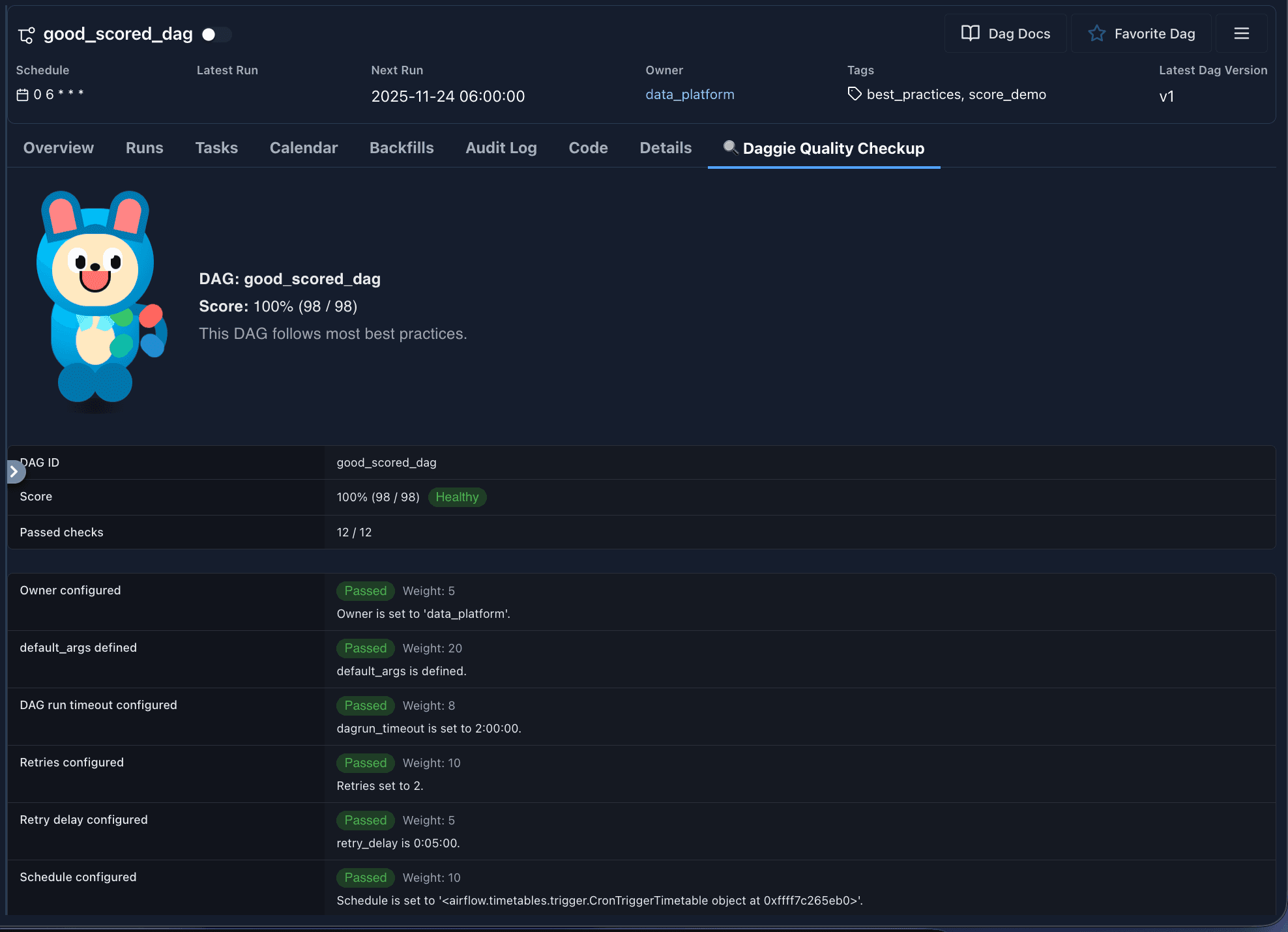
Task: Click the DAG graph icon beside good_scored_dag
Action: (26, 34)
